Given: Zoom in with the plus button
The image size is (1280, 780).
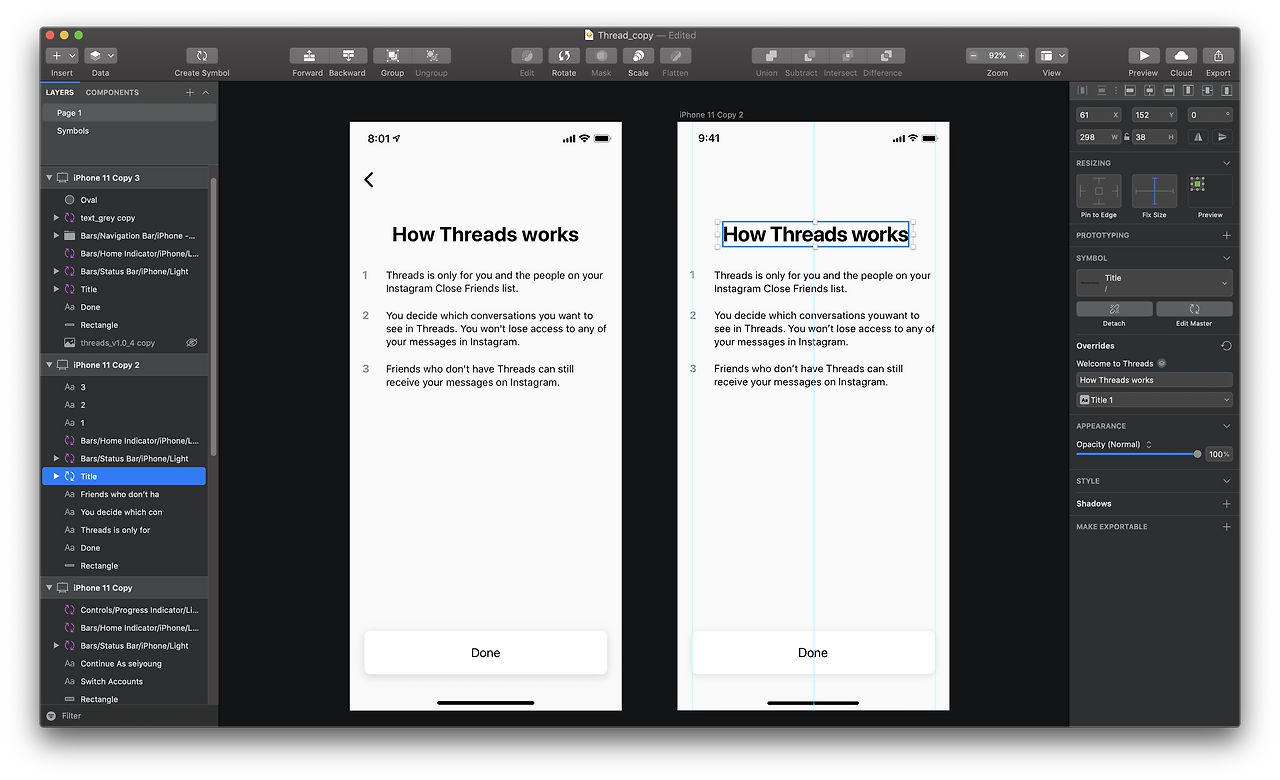Looking at the screenshot, I should [1021, 56].
